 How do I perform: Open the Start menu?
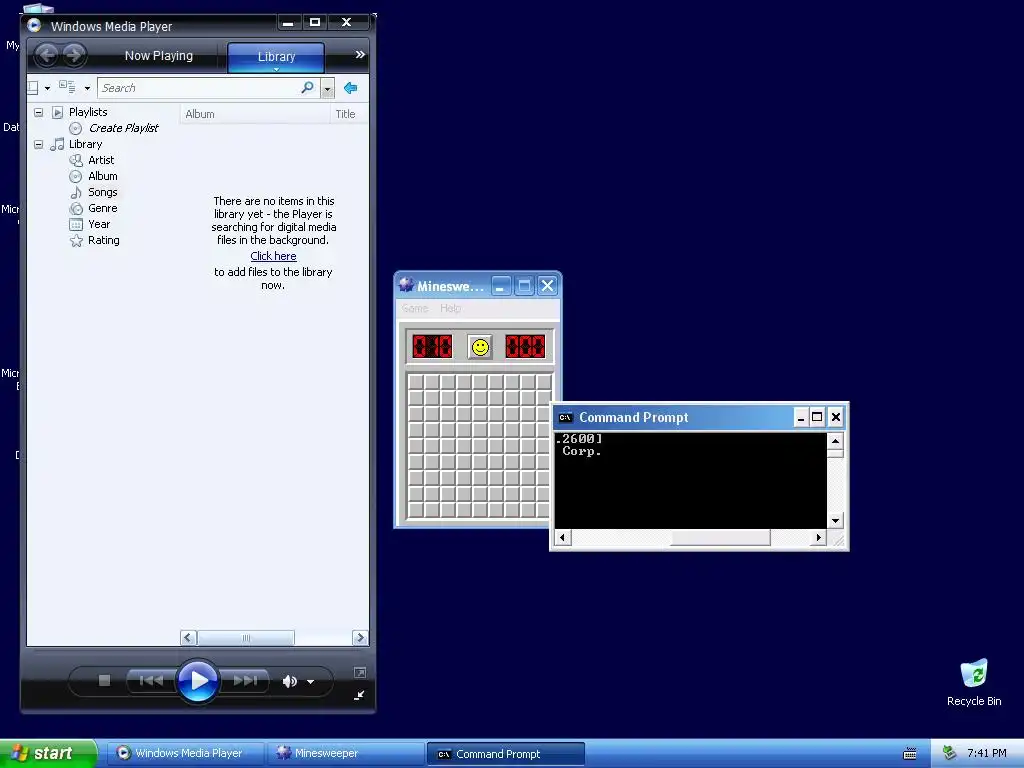pyautogui.click(x=48, y=753)
